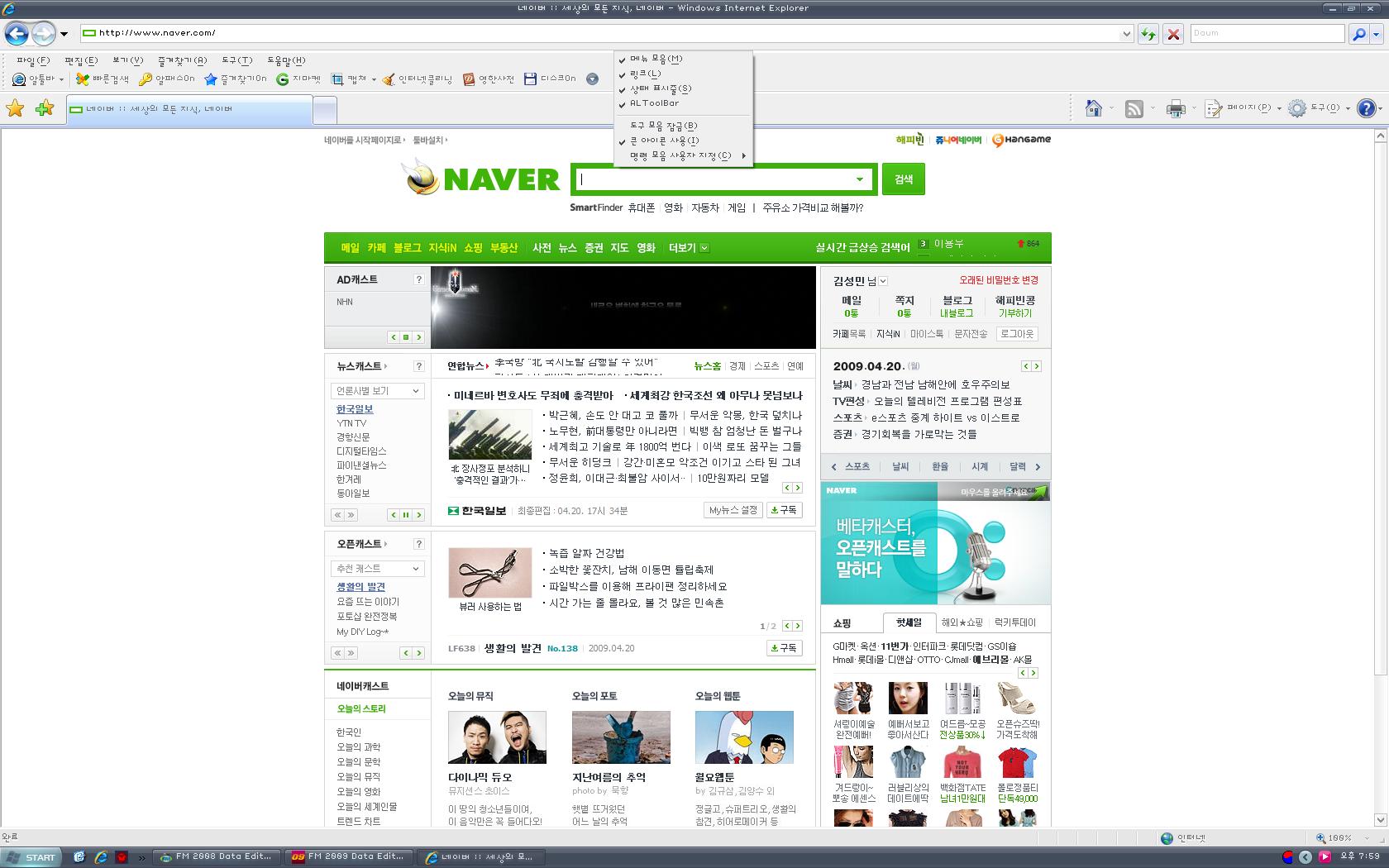This screenshot has width=1389, height=868.
Task: Open the Favorites Center yellow star
Action: 16,108
